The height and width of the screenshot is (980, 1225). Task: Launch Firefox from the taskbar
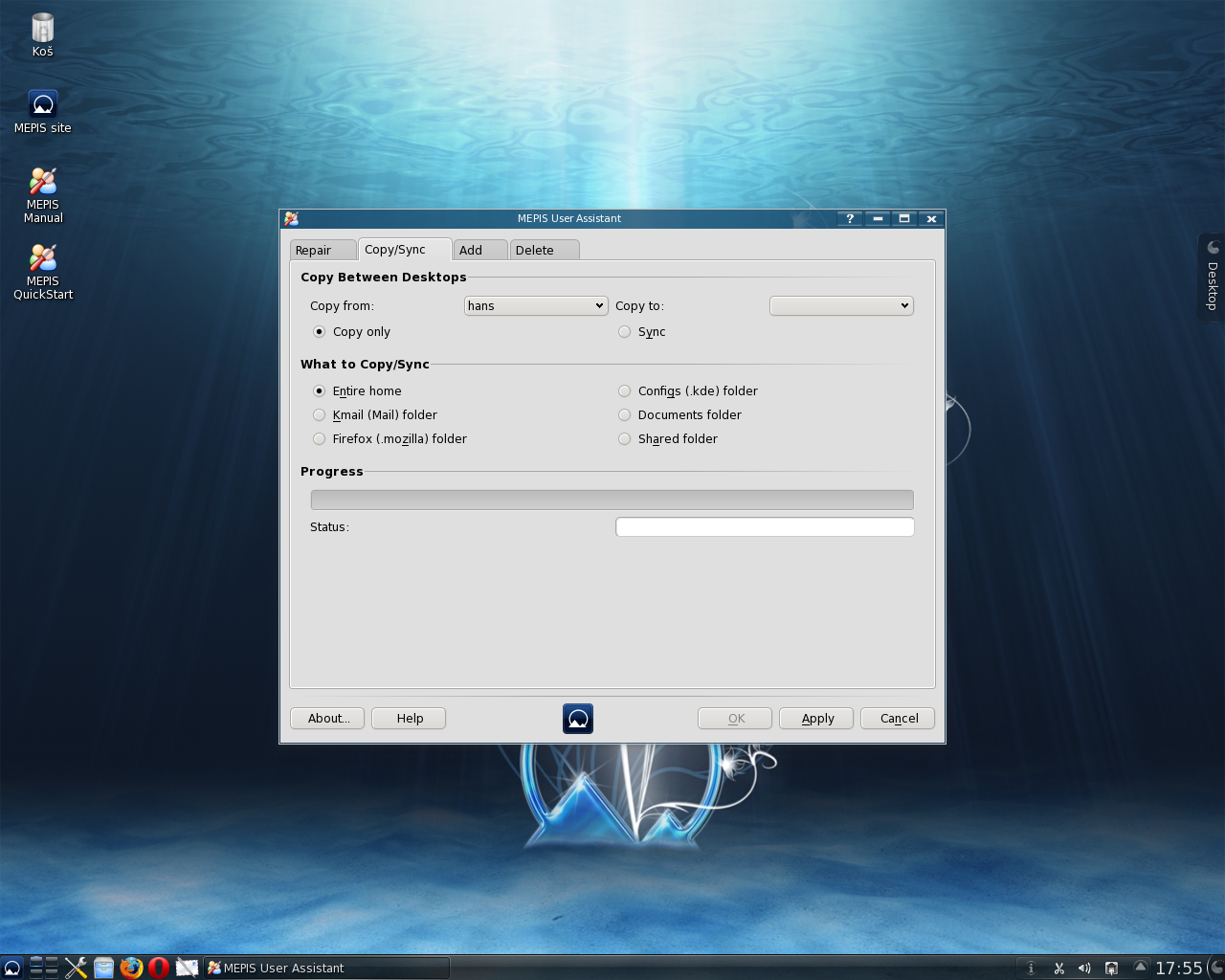tap(131, 968)
